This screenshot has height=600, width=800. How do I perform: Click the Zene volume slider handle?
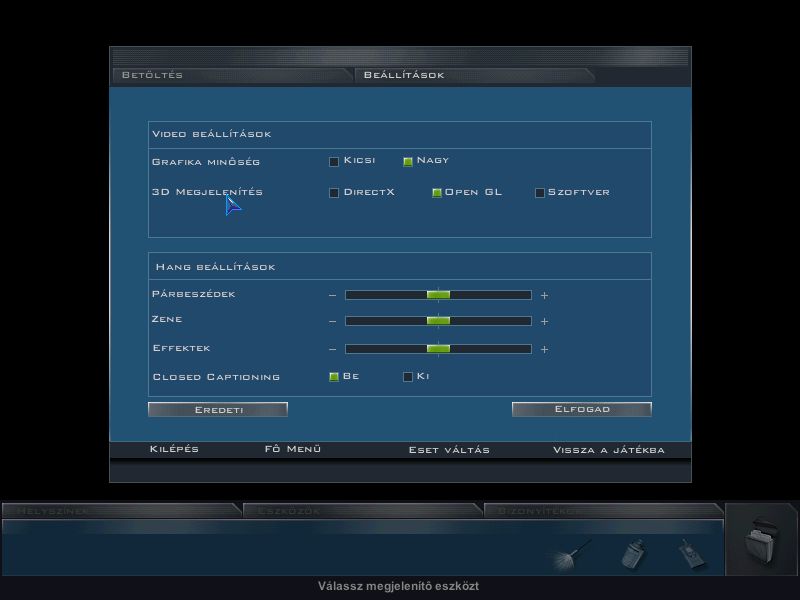coord(438,321)
